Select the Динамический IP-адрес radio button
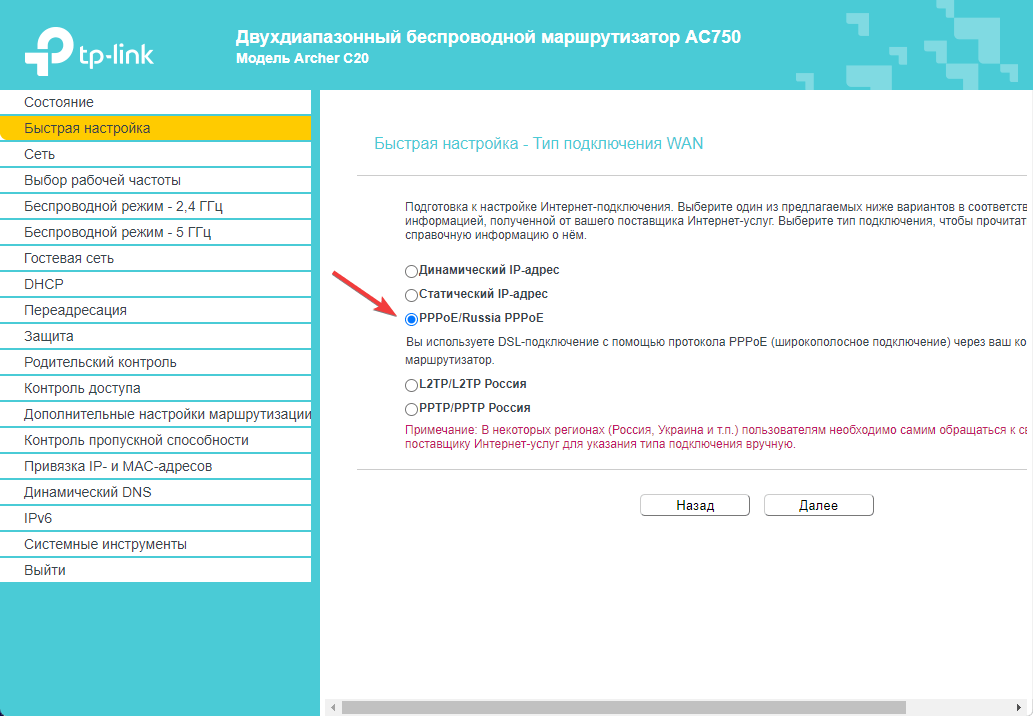Screen dimensions: 1033x716 click(411, 271)
